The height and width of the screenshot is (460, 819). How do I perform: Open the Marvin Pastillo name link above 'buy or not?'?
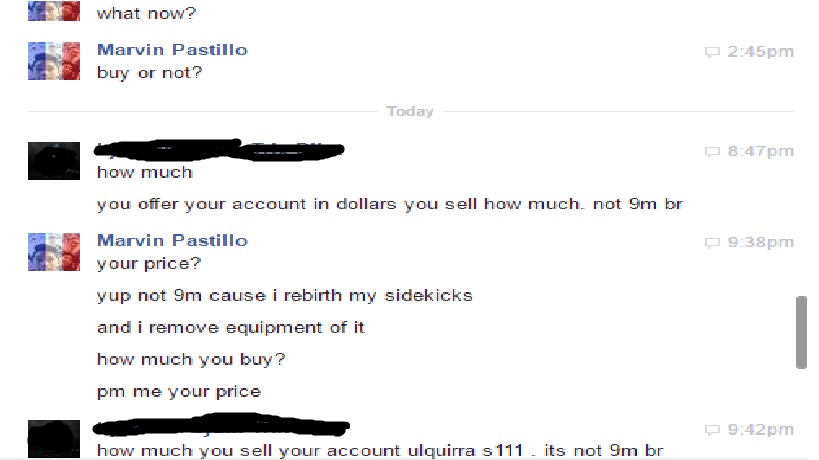click(x=172, y=50)
